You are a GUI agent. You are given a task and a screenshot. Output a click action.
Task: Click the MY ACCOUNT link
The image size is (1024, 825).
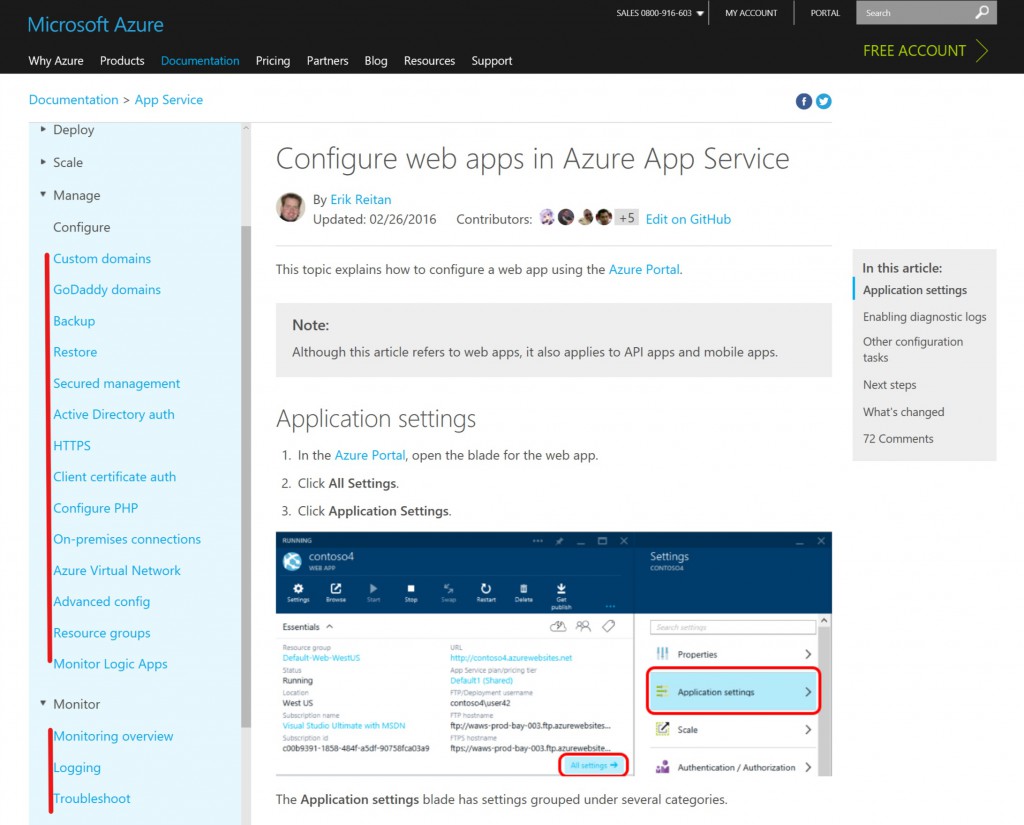tap(751, 13)
